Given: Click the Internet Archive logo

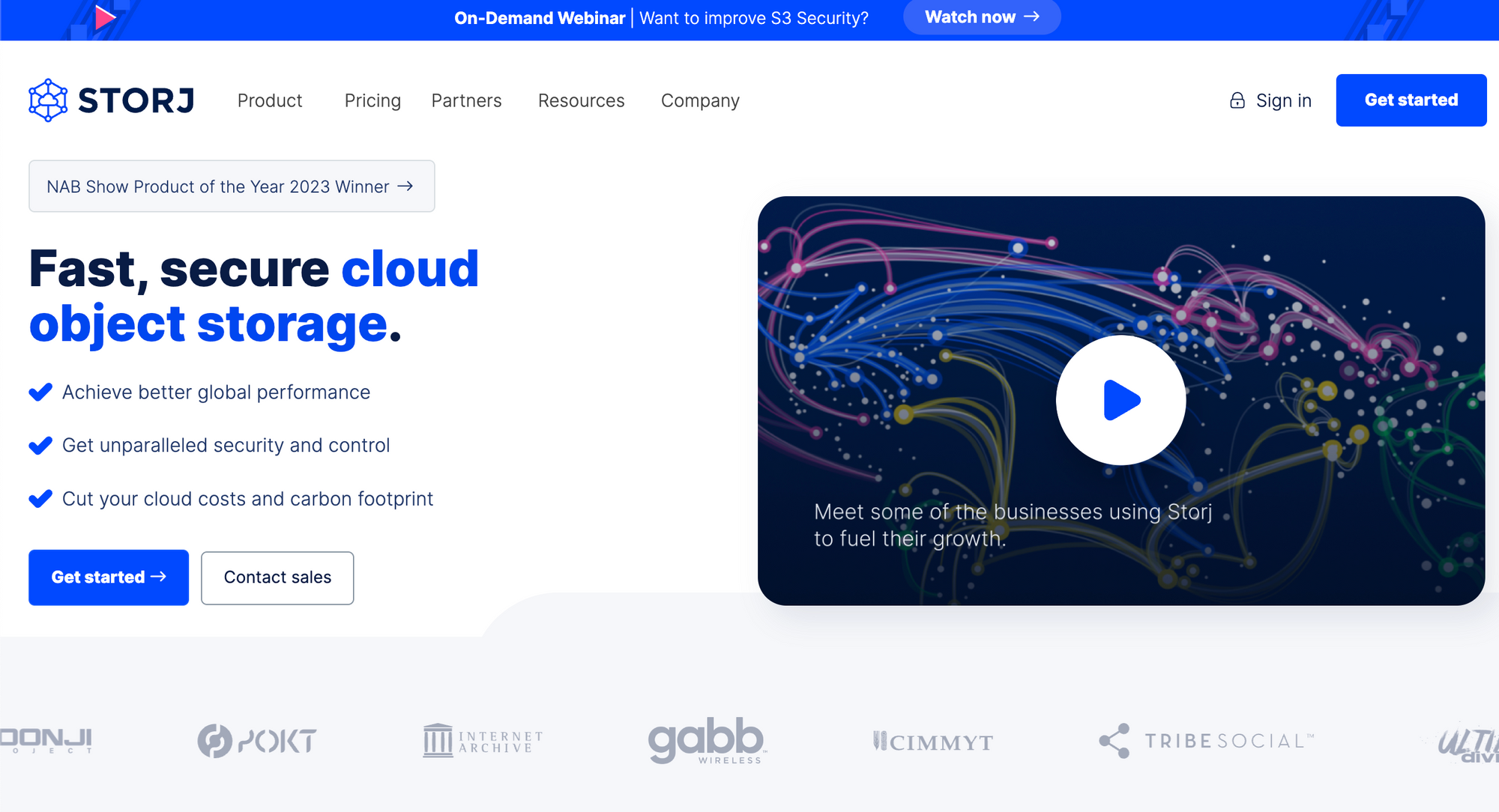Looking at the screenshot, I should (483, 741).
